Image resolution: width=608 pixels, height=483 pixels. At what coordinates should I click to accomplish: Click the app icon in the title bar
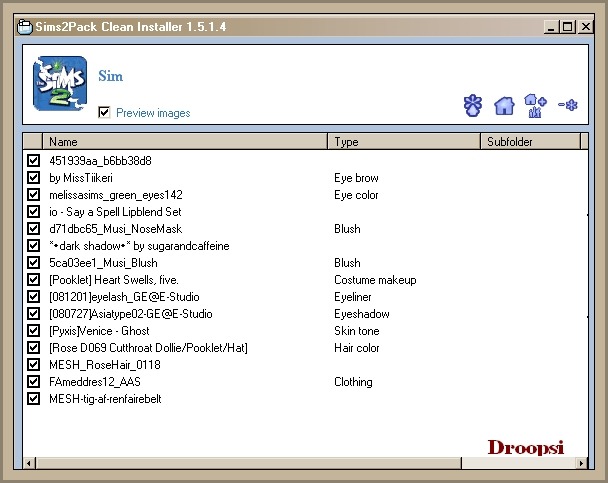[24, 27]
